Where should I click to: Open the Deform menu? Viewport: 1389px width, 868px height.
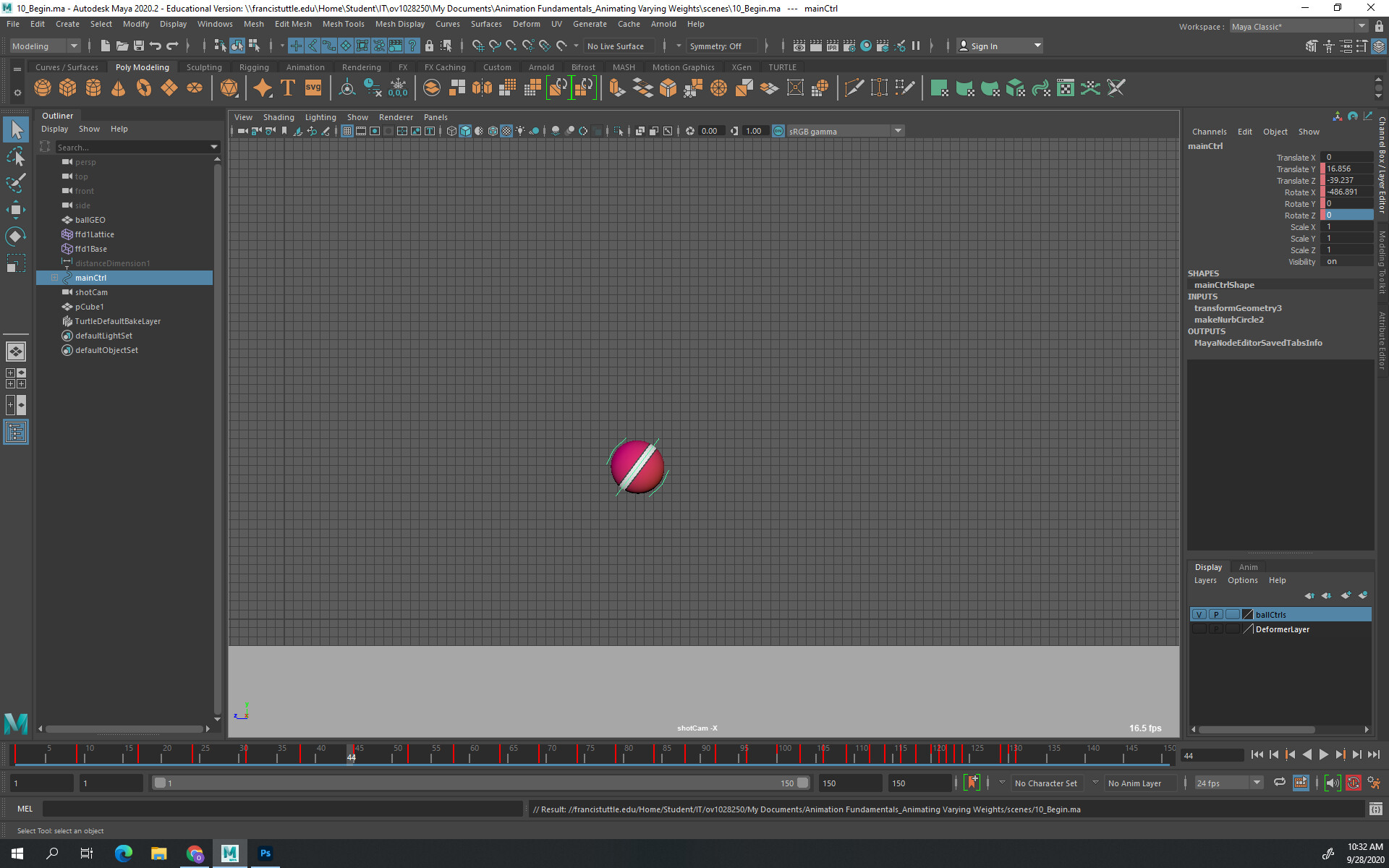[526, 24]
